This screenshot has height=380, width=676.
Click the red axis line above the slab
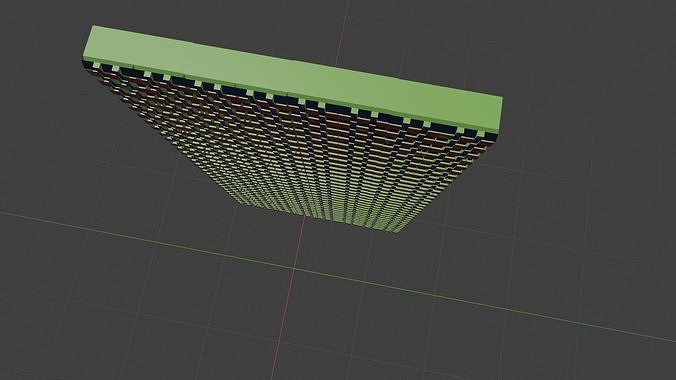click(x=343, y=30)
